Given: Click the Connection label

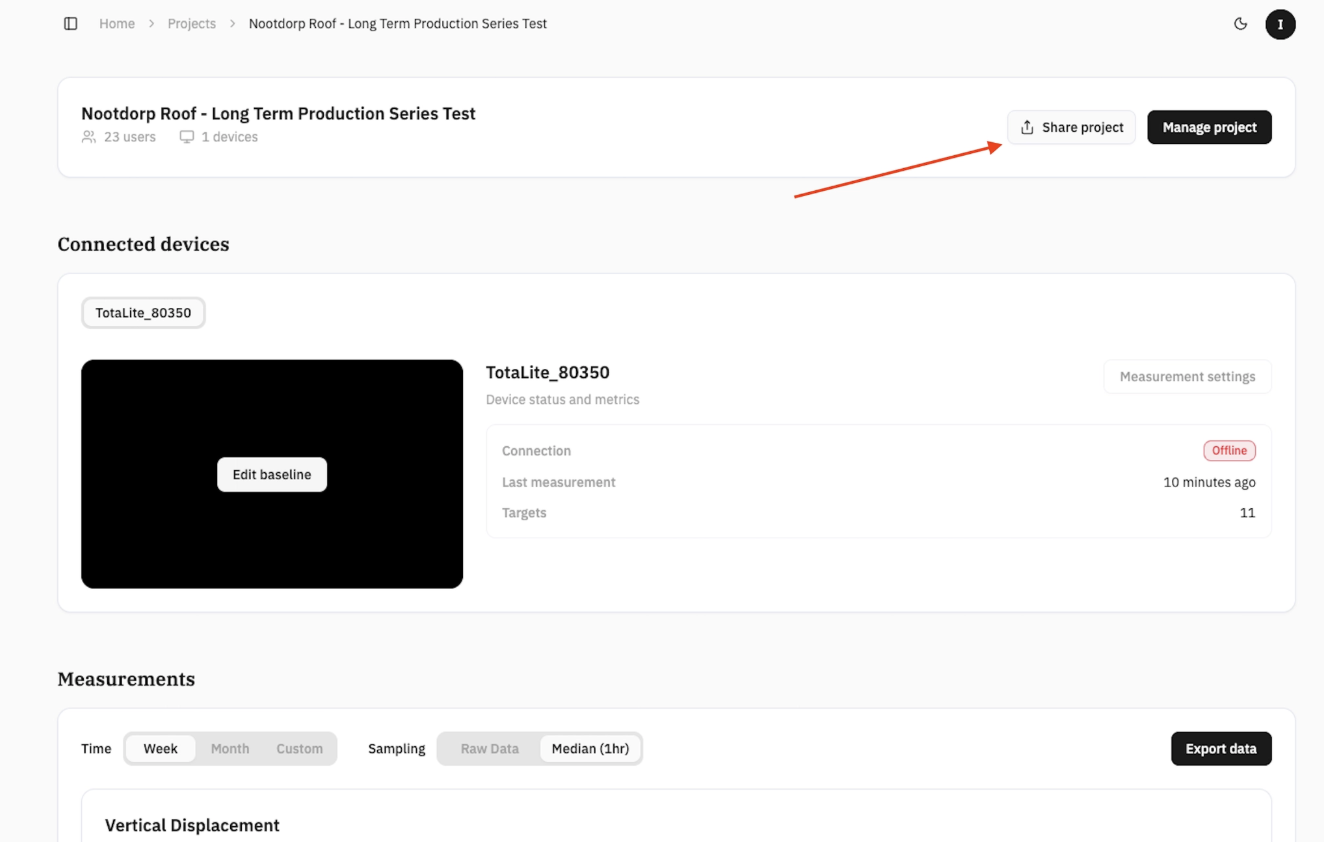Looking at the screenshot, I should coord(536,451).
